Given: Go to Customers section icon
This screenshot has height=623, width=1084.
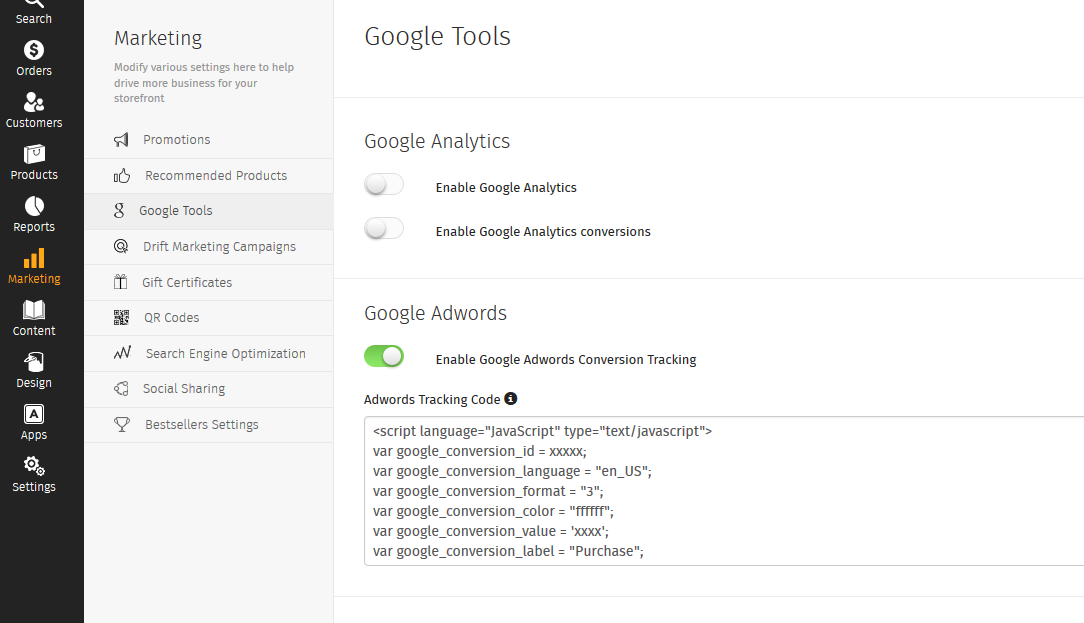Looking at the screenshot, I should coord(33,102).
